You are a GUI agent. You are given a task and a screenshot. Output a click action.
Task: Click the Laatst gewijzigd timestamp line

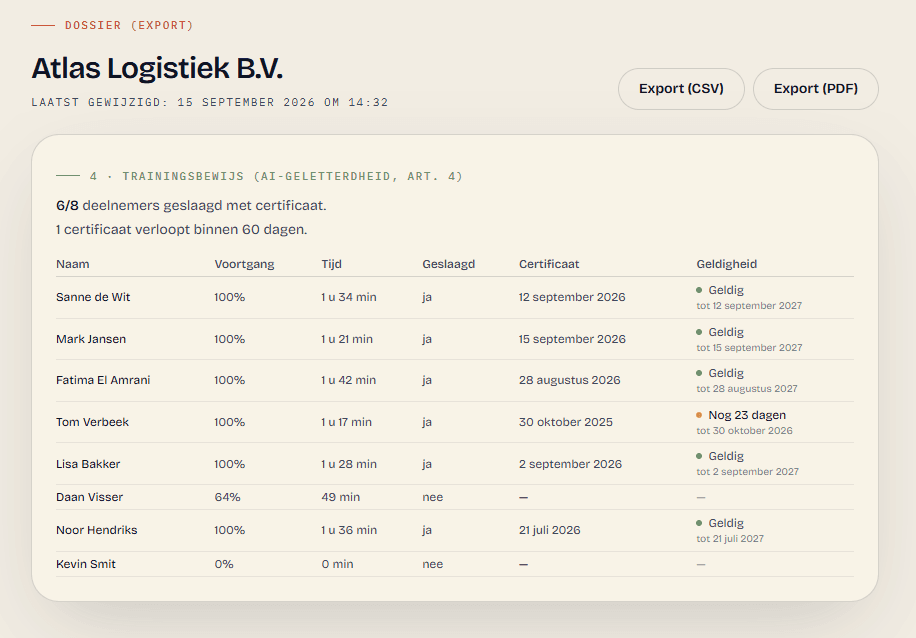point(210,102)
